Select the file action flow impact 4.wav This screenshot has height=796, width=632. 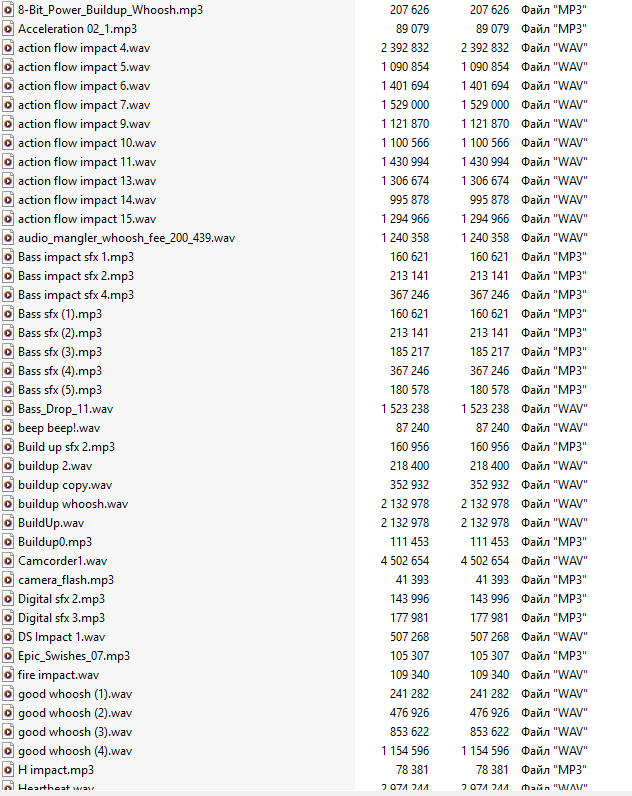click(x=85, y=48)
